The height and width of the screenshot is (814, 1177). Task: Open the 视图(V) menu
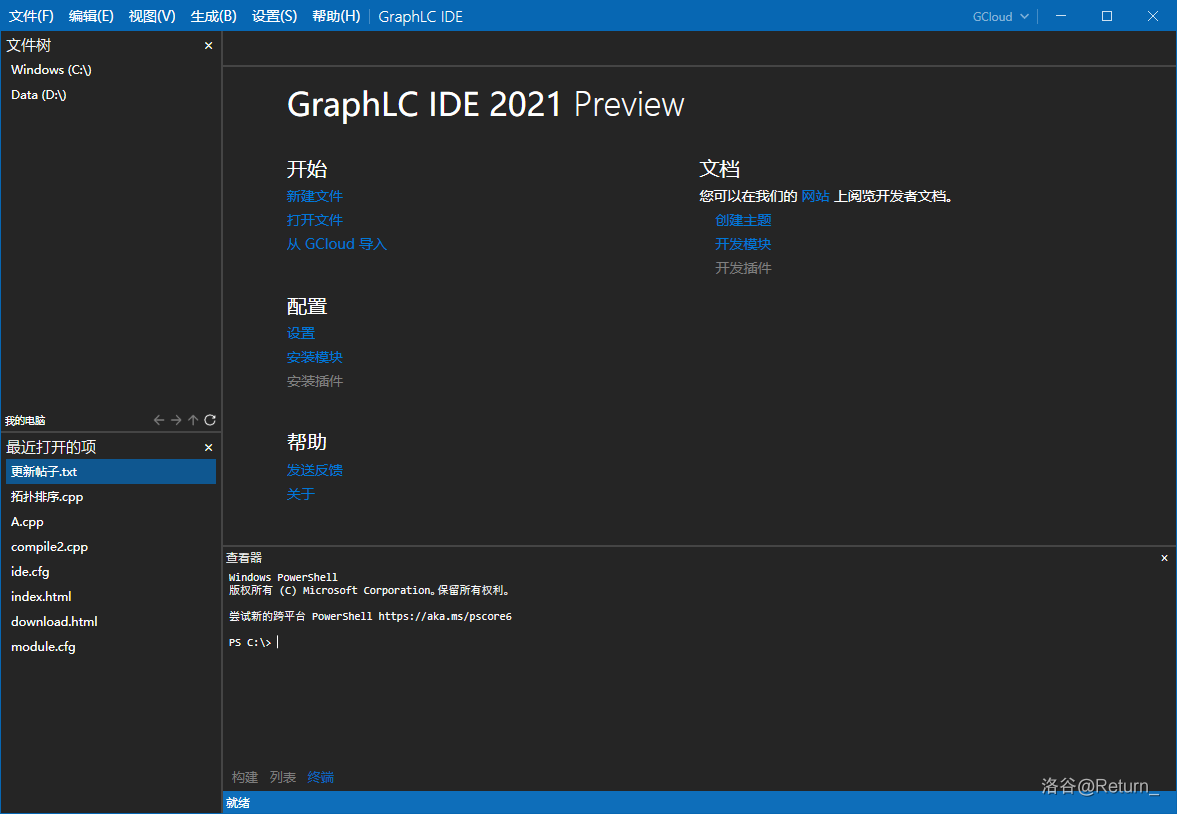(152, 17)
